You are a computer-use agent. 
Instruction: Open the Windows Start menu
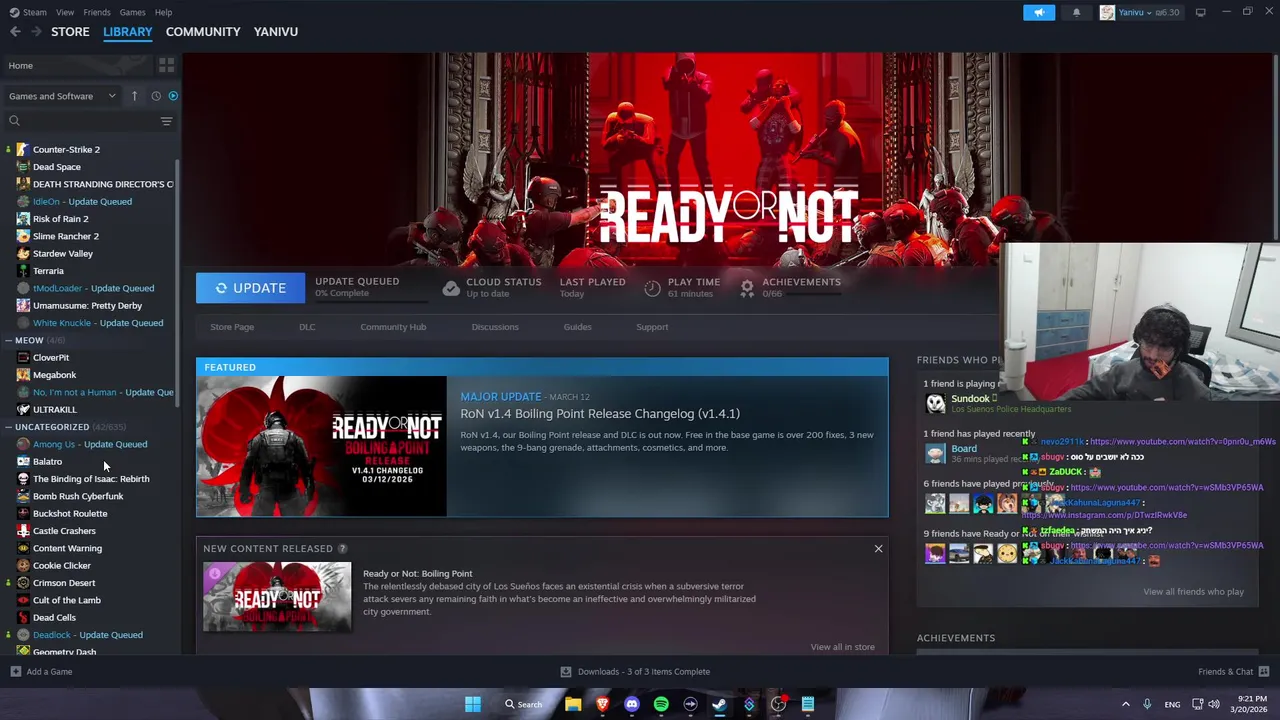click(x=473, y=704)
